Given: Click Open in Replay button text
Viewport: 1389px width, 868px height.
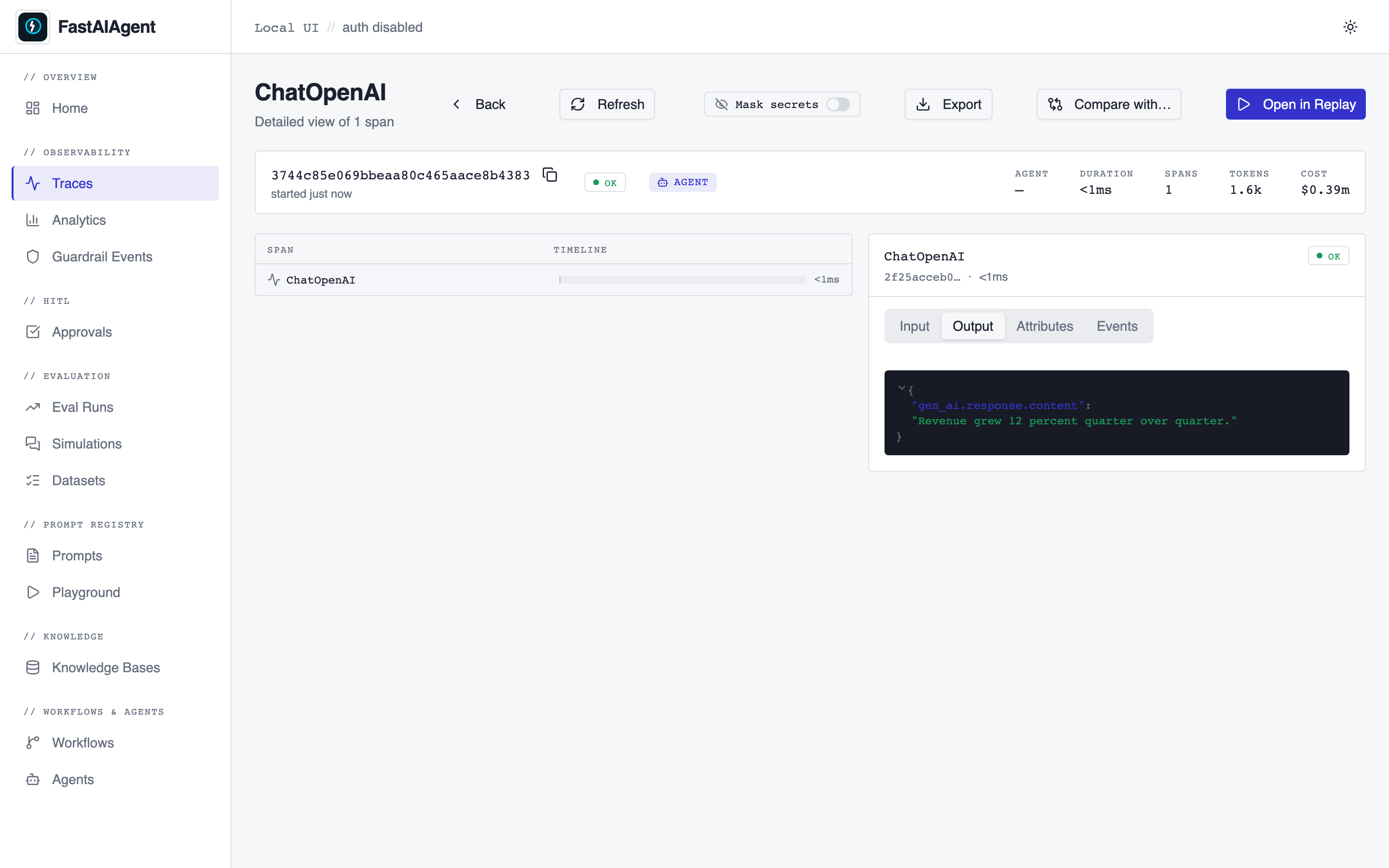Looking at the screenshot, I should (x=1309, y=104).
